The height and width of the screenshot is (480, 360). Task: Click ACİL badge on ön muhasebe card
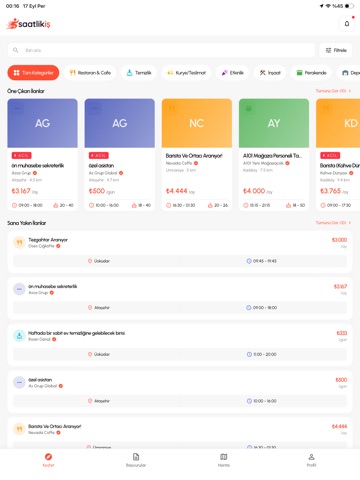click(22, 155)
